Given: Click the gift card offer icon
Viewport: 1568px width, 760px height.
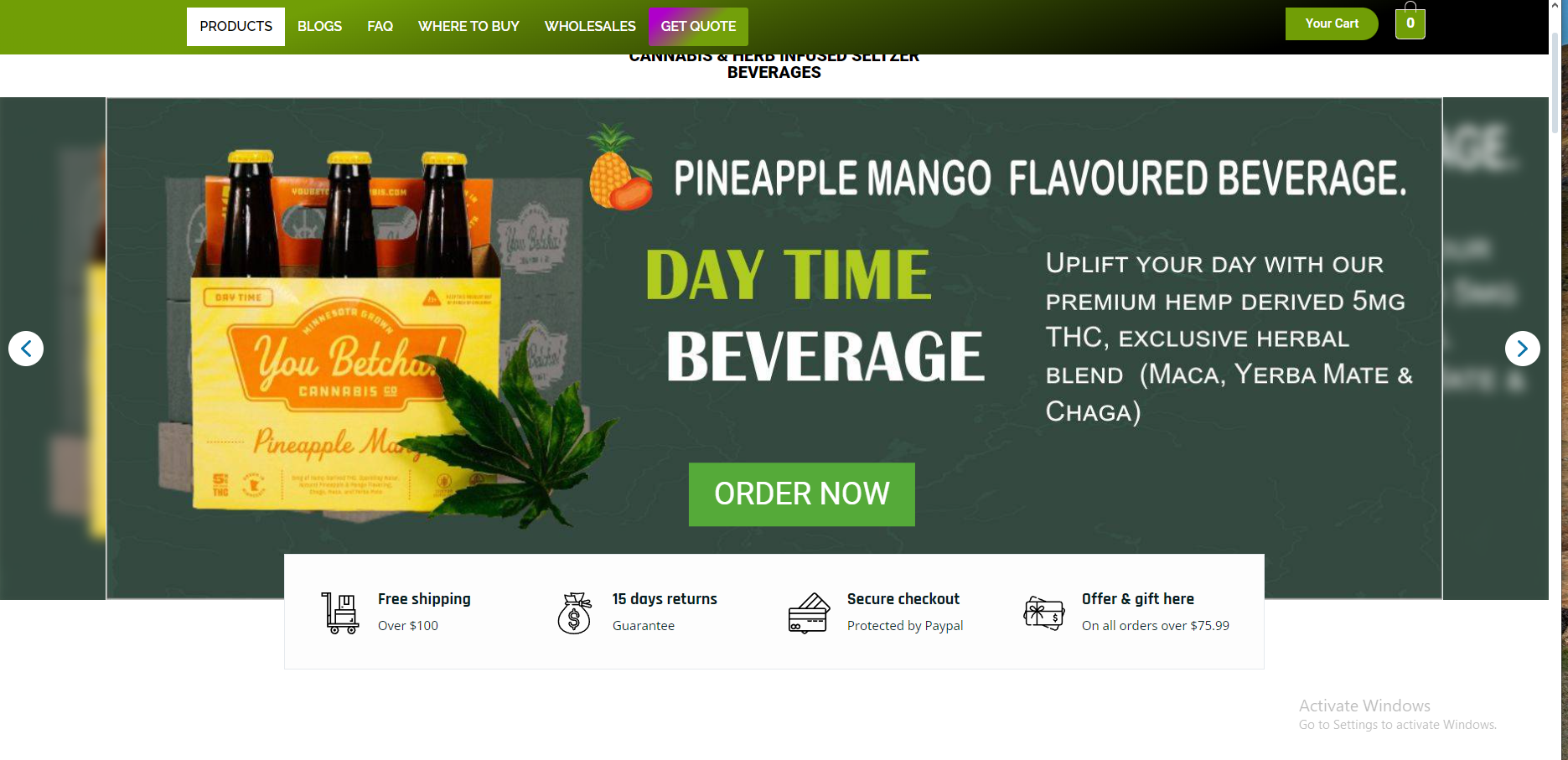Looking at the screenshot, I should (1044, 613).
